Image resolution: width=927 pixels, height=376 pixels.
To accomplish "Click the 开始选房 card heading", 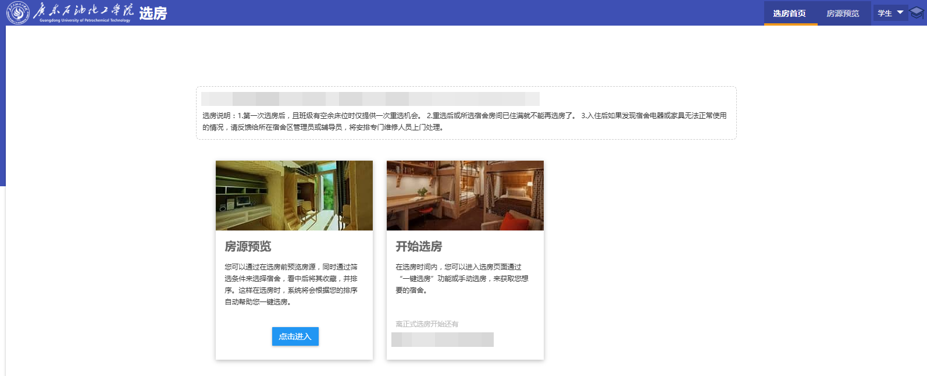I will [x=419, y=247].
